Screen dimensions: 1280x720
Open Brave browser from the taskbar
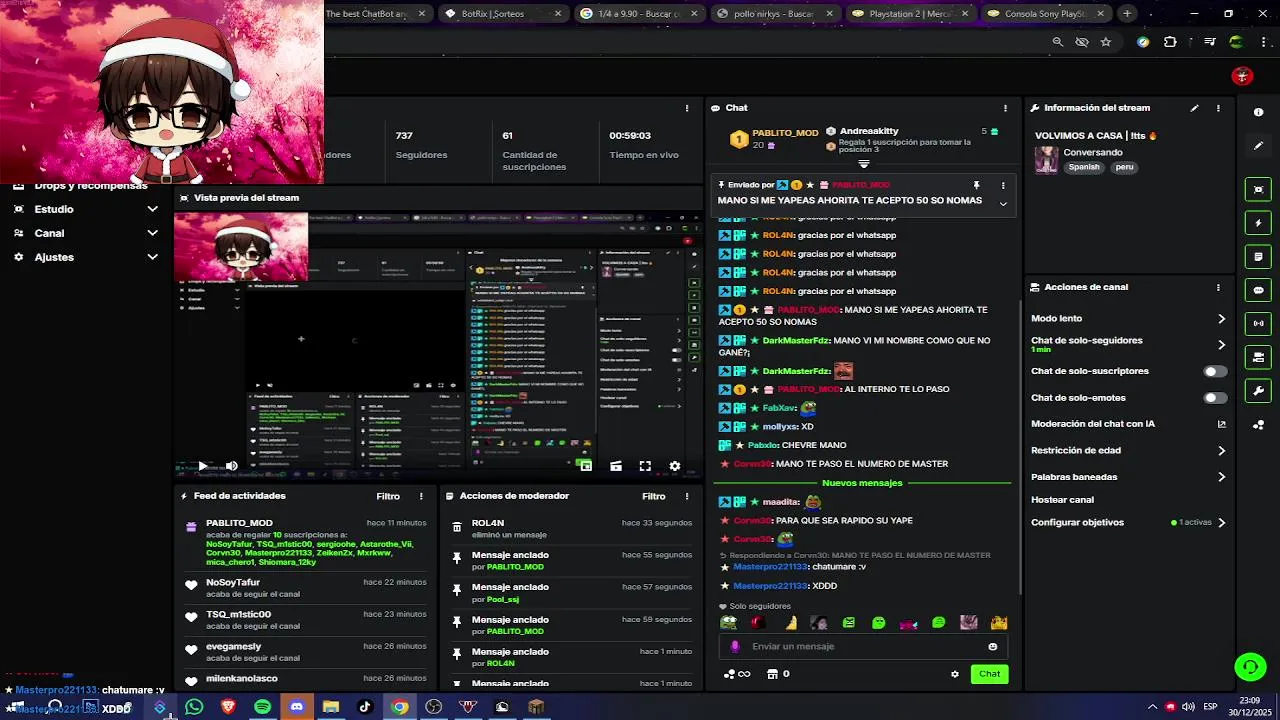coord(228,707)
